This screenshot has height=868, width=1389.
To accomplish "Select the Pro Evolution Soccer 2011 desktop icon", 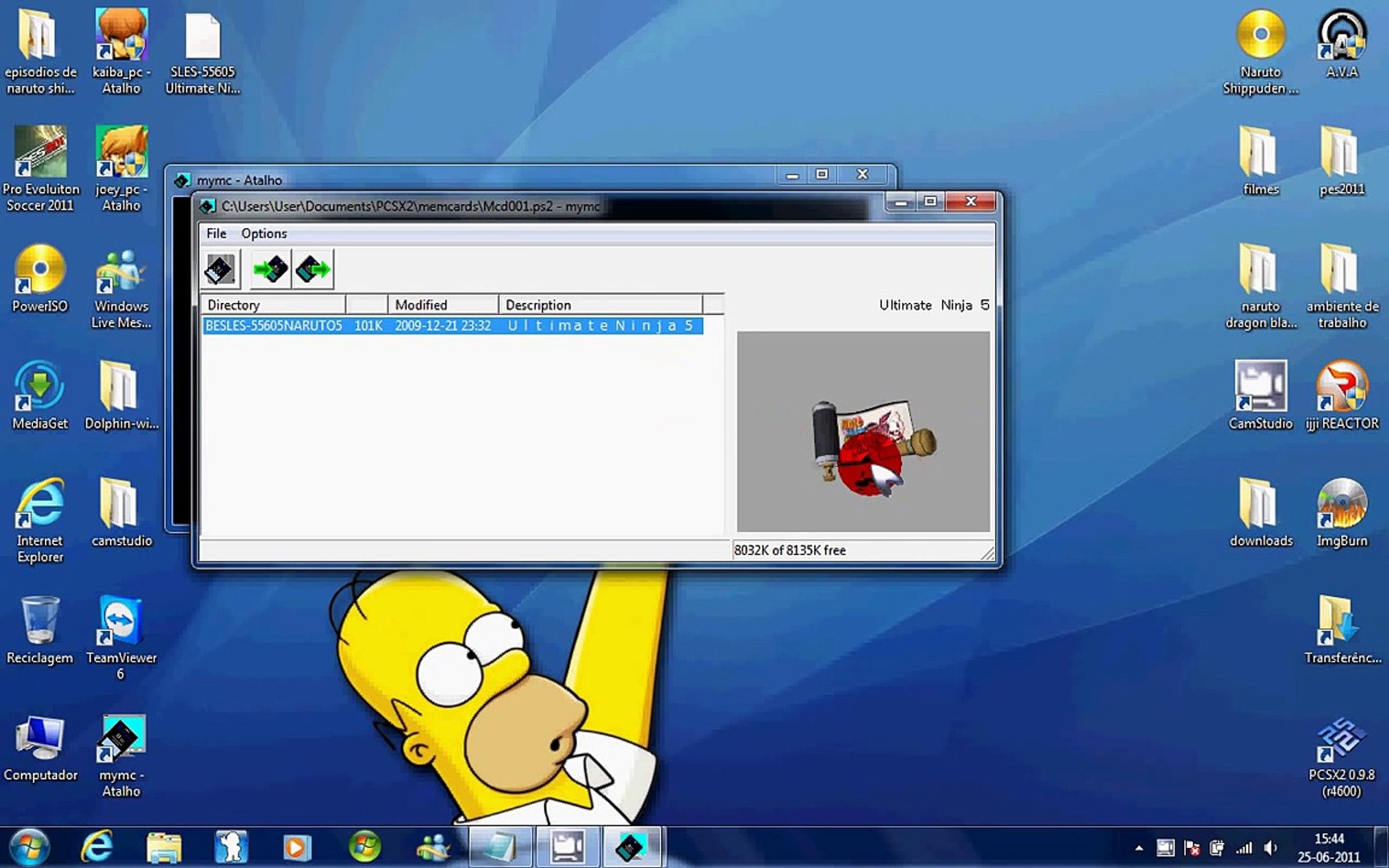I will click(x=40, y=169).
